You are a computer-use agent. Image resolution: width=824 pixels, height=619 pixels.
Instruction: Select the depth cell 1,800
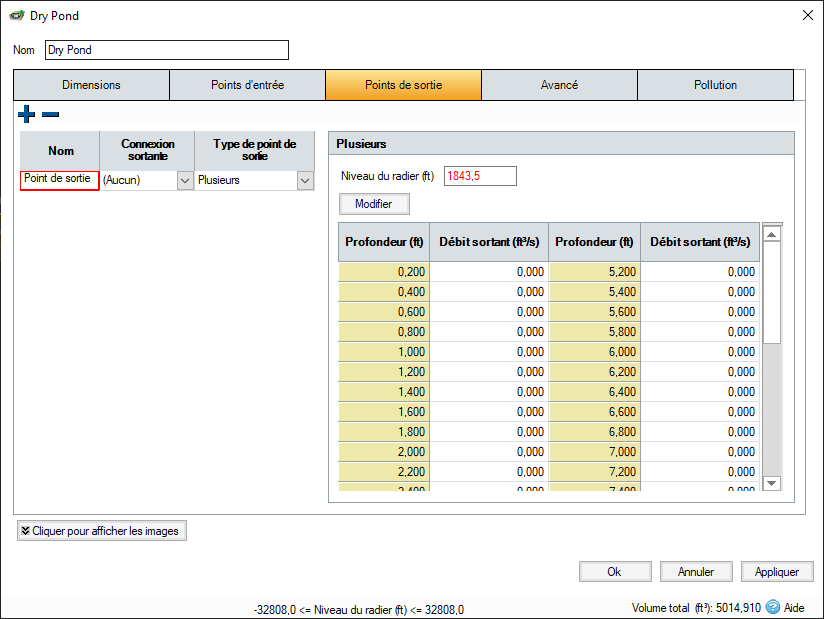(x=384, y=431)
